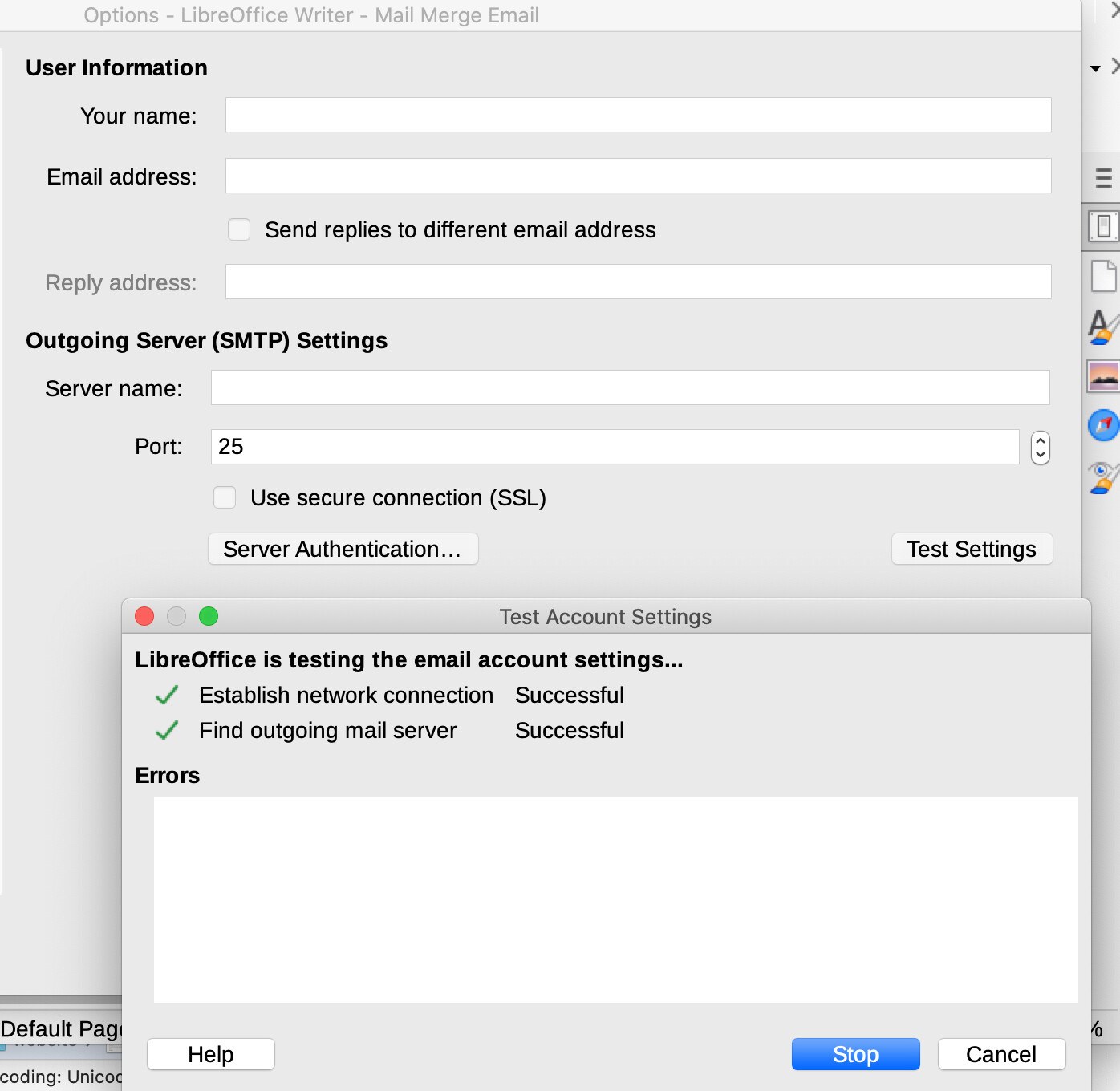Image resolution: width=1120 pixels, height=1091 pixels.
Task: Focus the Server name text field
Action: tap(630, 388)
